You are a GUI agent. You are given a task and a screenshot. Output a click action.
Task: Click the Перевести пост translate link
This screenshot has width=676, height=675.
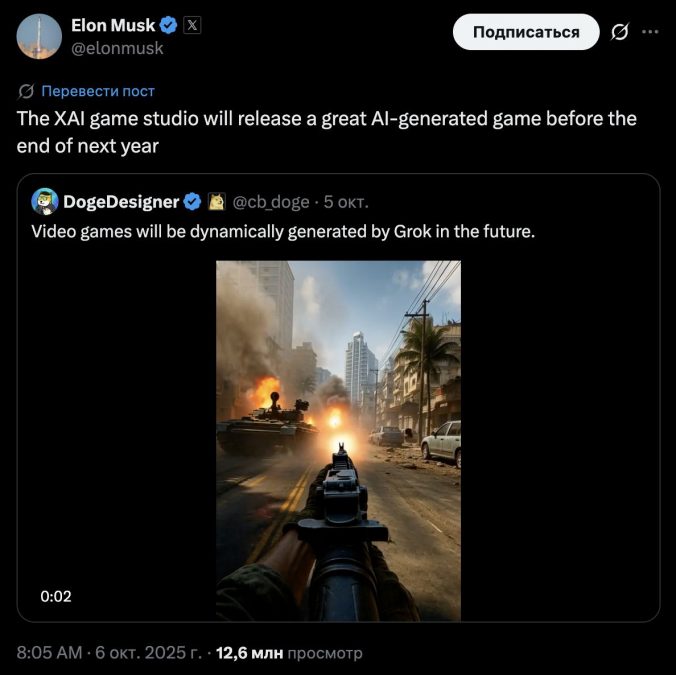coord(97,91)
